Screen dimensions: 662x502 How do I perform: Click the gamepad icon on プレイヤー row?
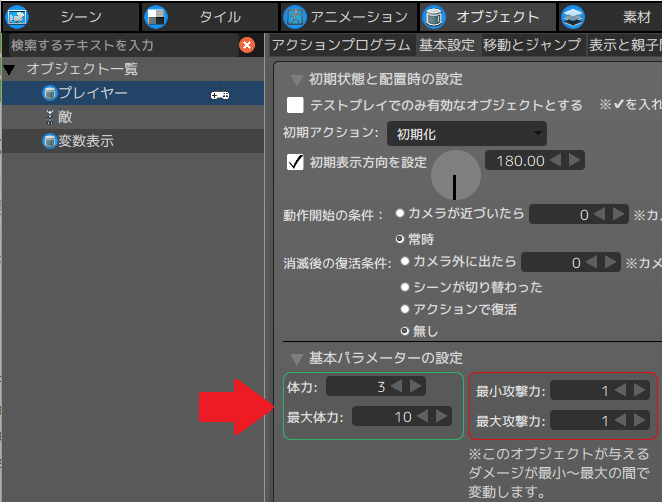pos(220,95)
